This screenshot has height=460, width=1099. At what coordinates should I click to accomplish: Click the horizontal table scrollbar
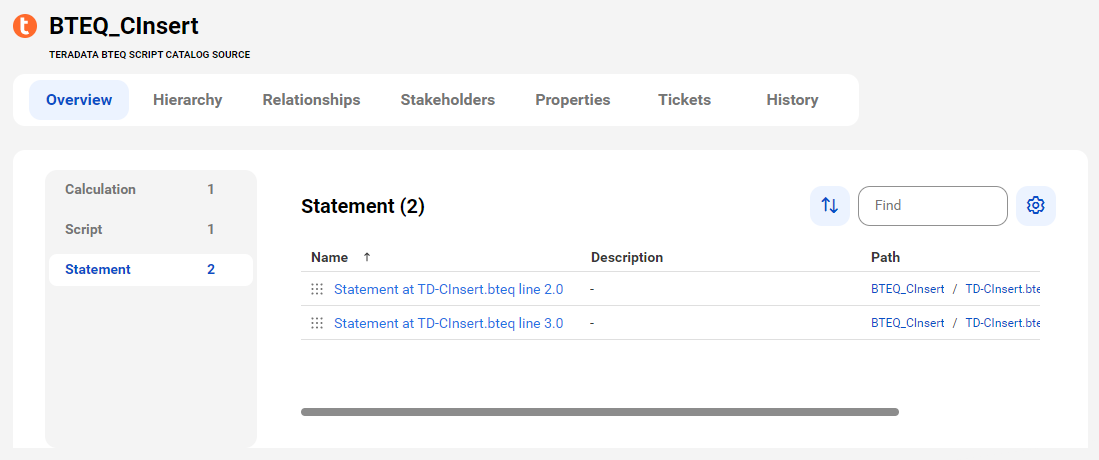(600, 412)
